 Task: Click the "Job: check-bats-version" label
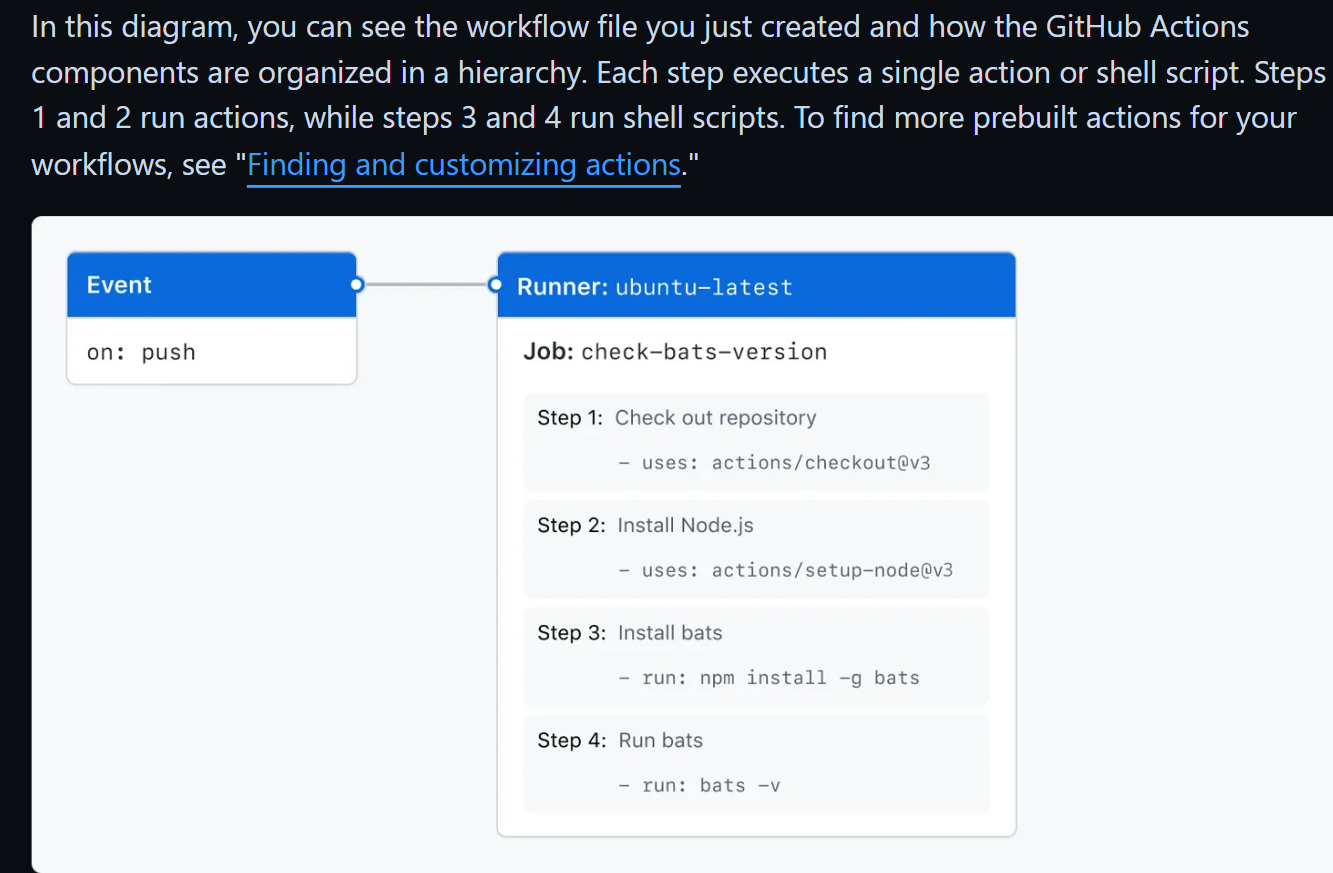pyautogui.click(x=675, y=352)
